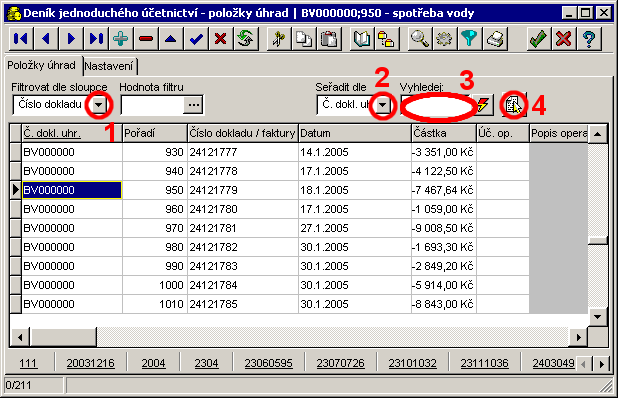
Task: Click the horizontal scrollbar right arrow of grid
Action: point(579,337)
